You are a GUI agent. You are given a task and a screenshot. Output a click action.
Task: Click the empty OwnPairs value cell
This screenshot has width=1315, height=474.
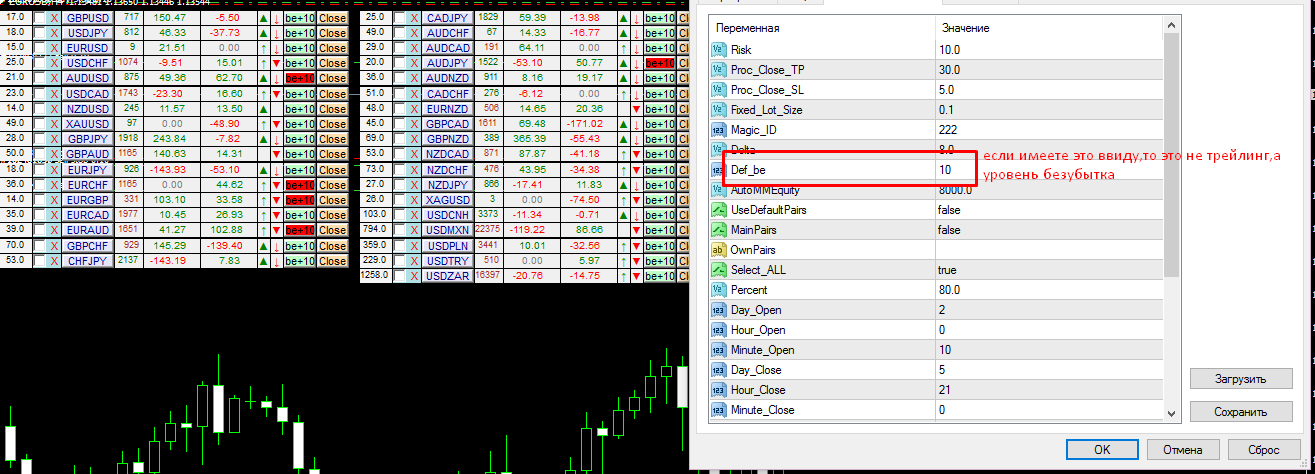click(1049, 249)
